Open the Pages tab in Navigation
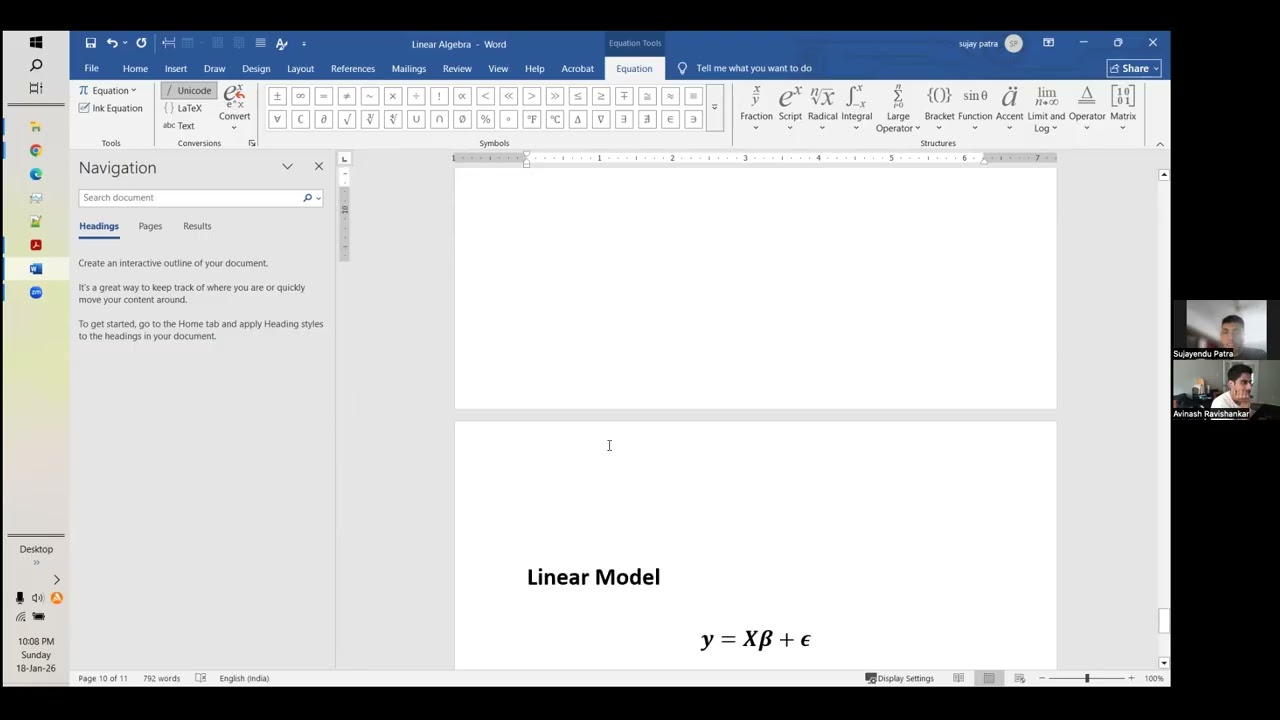 [150, 226]
